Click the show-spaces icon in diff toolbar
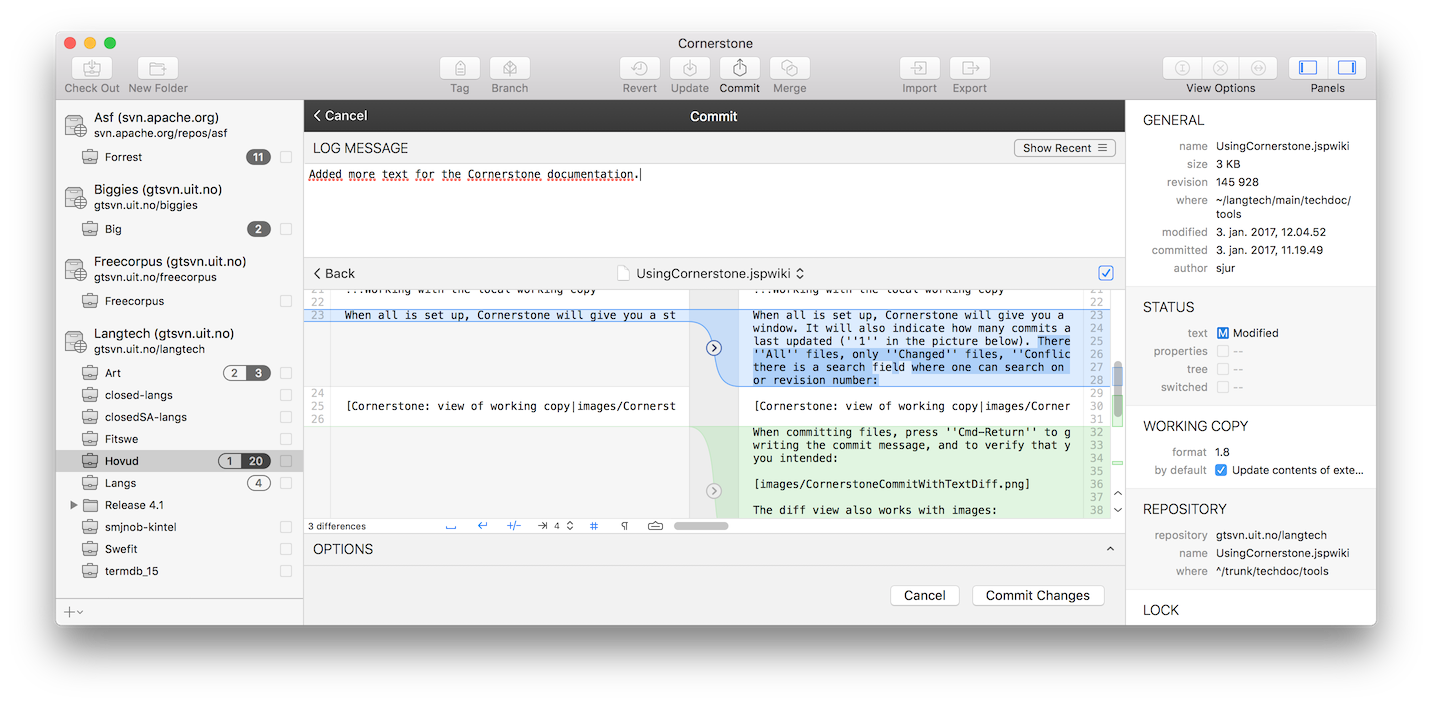 (451, 526)
